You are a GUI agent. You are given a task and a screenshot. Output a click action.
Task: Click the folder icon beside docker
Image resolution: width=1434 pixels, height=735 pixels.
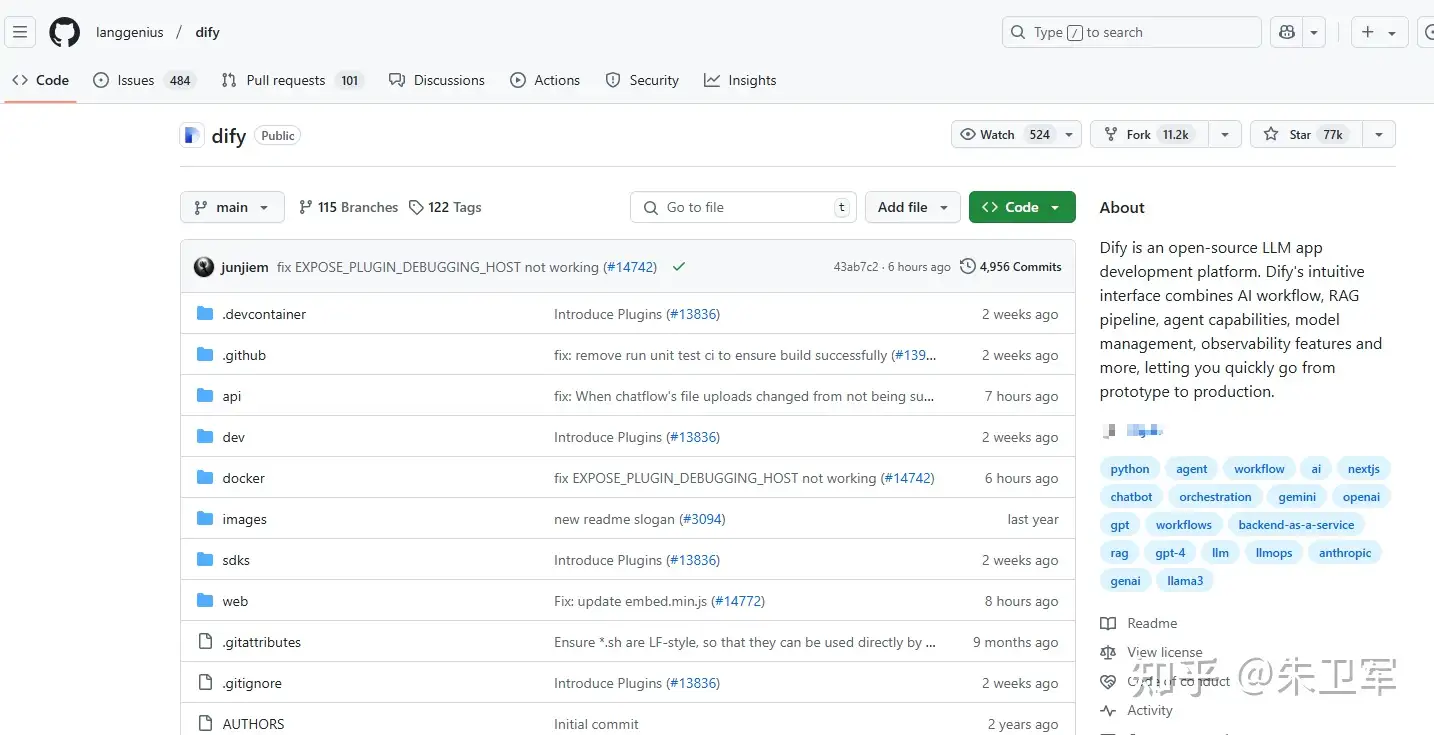(205, 478)
